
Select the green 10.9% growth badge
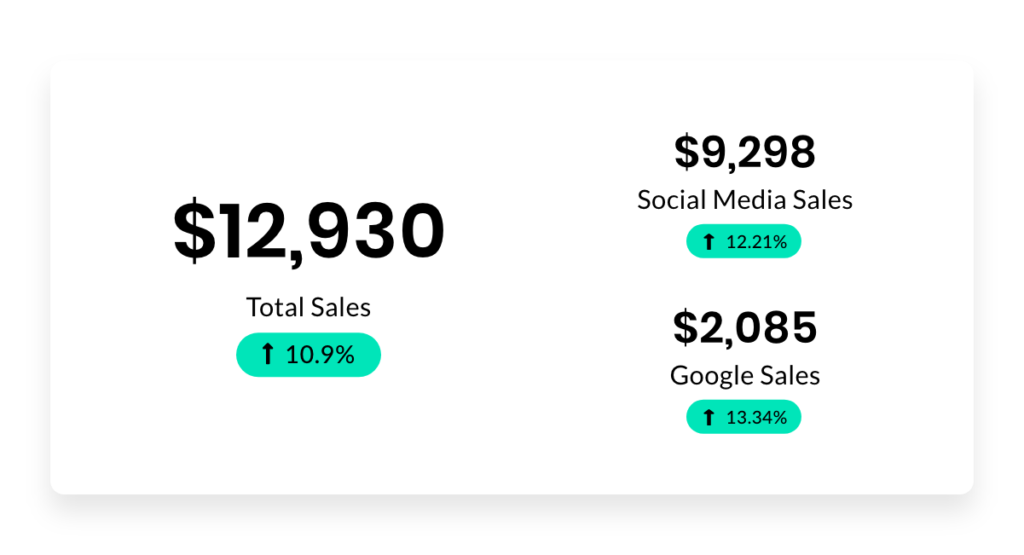pyautogui.click(x=308, y=355)
